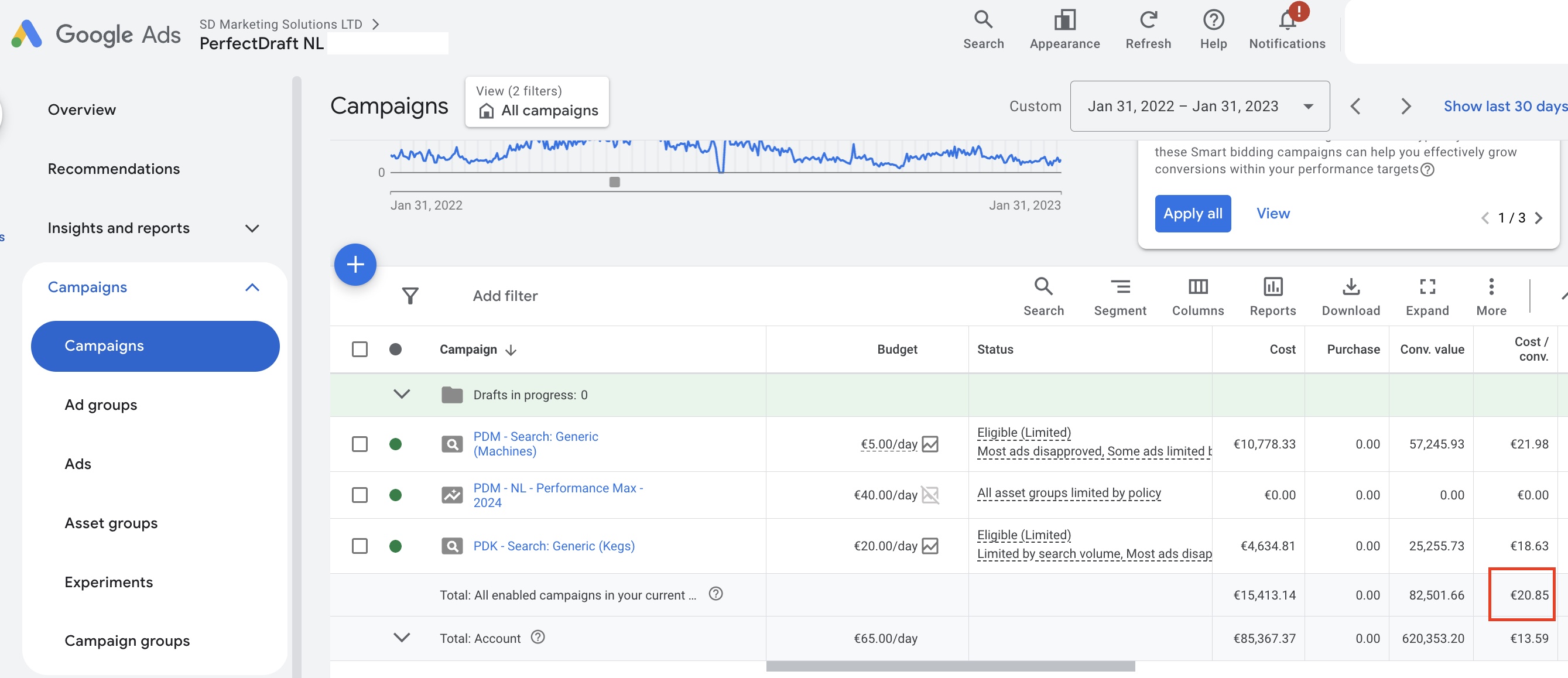Image resolution: width=1568 pixels, height=678 pixels.
Task: Click Show last 30 days link
Action: (x=1505, y=106)
